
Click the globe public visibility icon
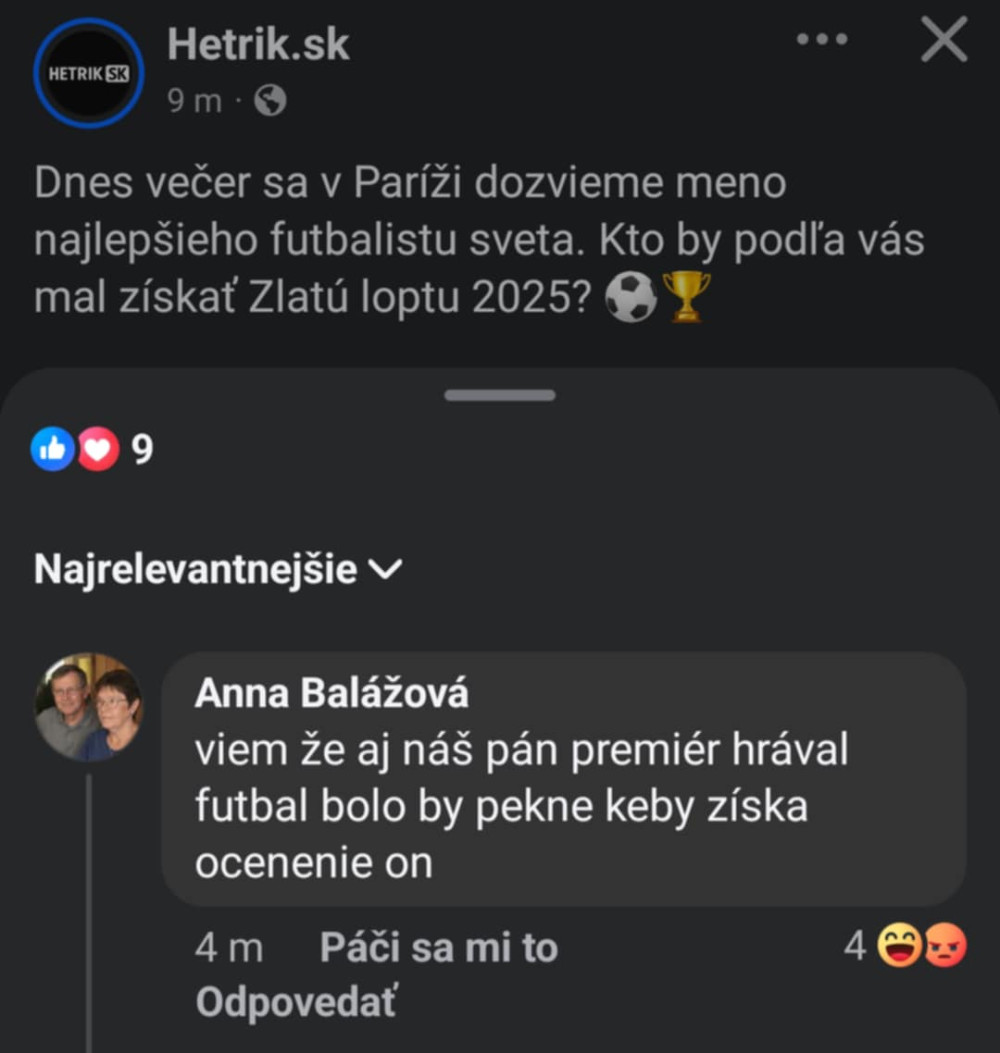[x=270, y=100]
